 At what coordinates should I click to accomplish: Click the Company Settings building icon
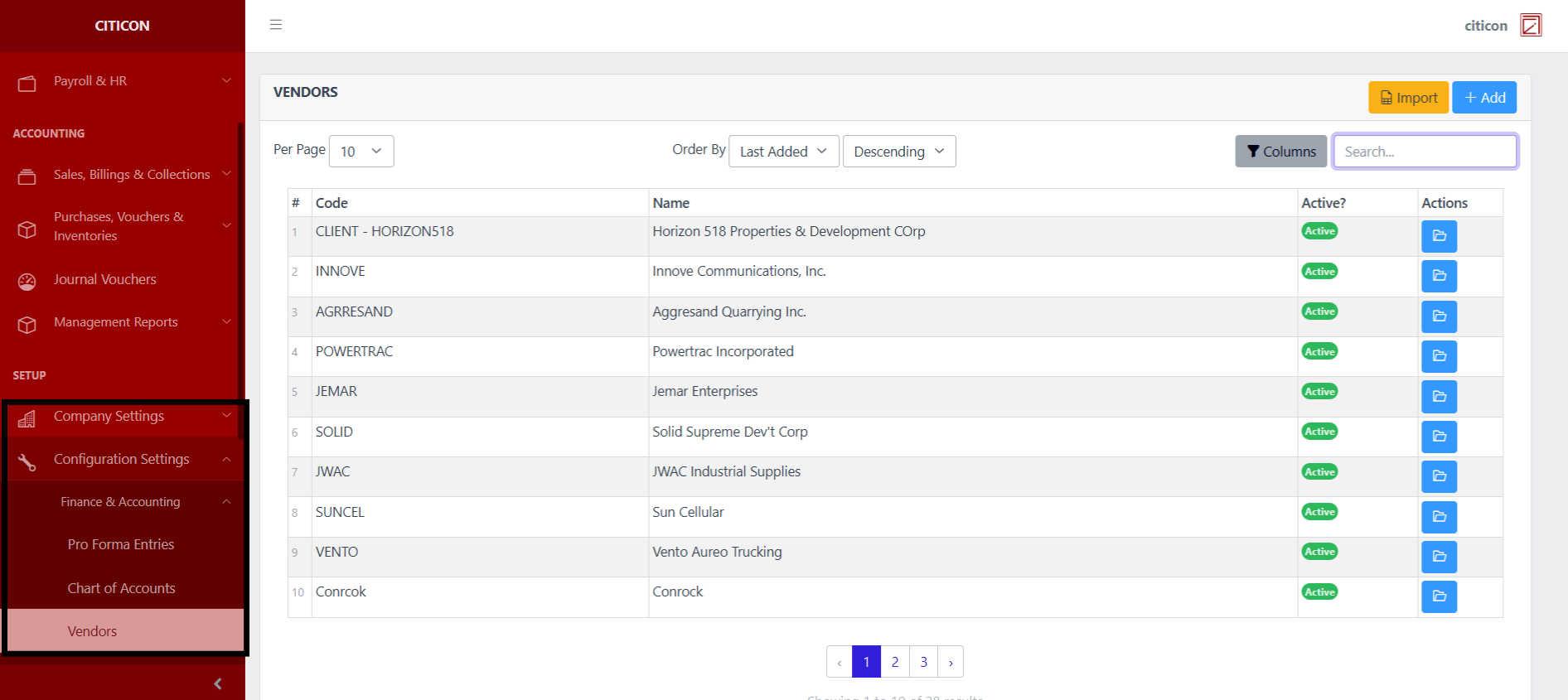pos(27,418)
